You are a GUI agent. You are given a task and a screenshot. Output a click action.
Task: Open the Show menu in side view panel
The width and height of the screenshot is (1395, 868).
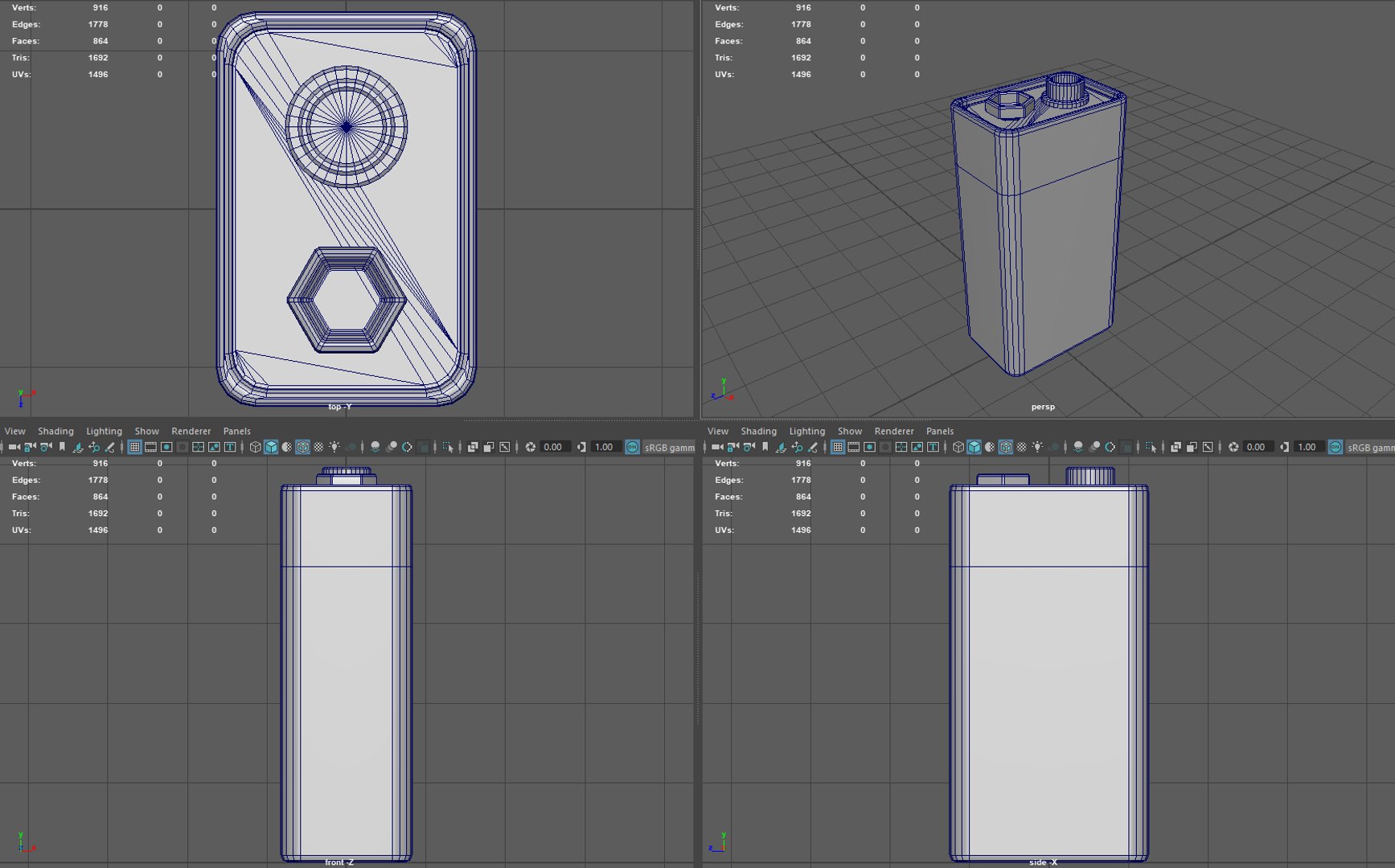click(x=850, y=432)
